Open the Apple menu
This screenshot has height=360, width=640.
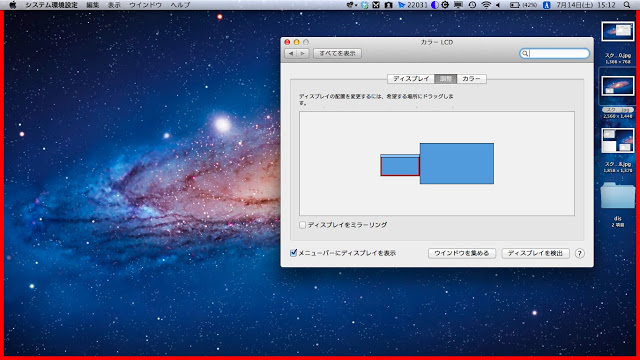tap(13, 5)
